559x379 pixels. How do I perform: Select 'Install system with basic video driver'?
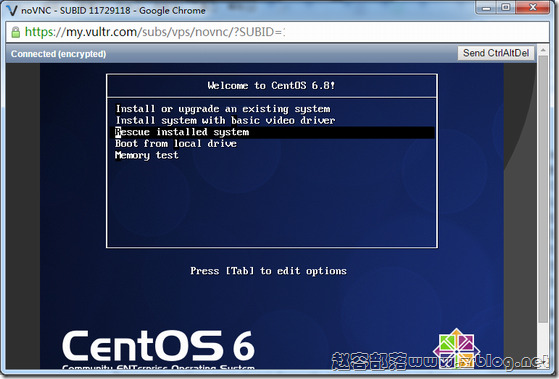[225, 120]
